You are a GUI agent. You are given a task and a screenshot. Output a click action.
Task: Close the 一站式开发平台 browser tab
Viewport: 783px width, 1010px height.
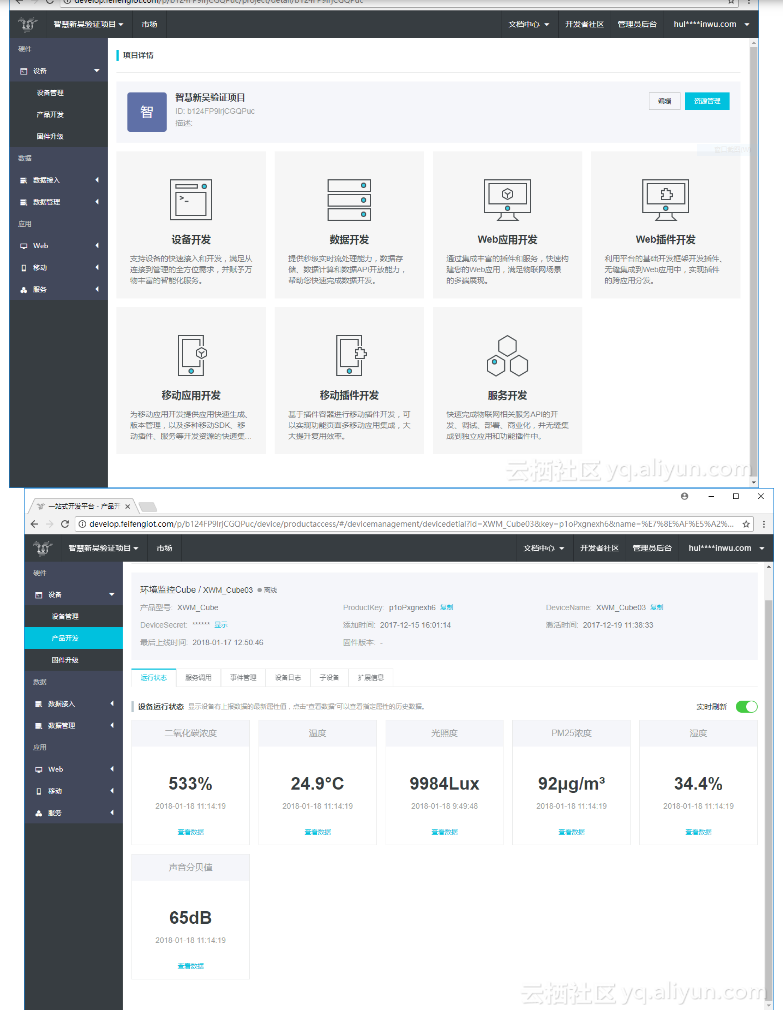[x=127, y=506]
